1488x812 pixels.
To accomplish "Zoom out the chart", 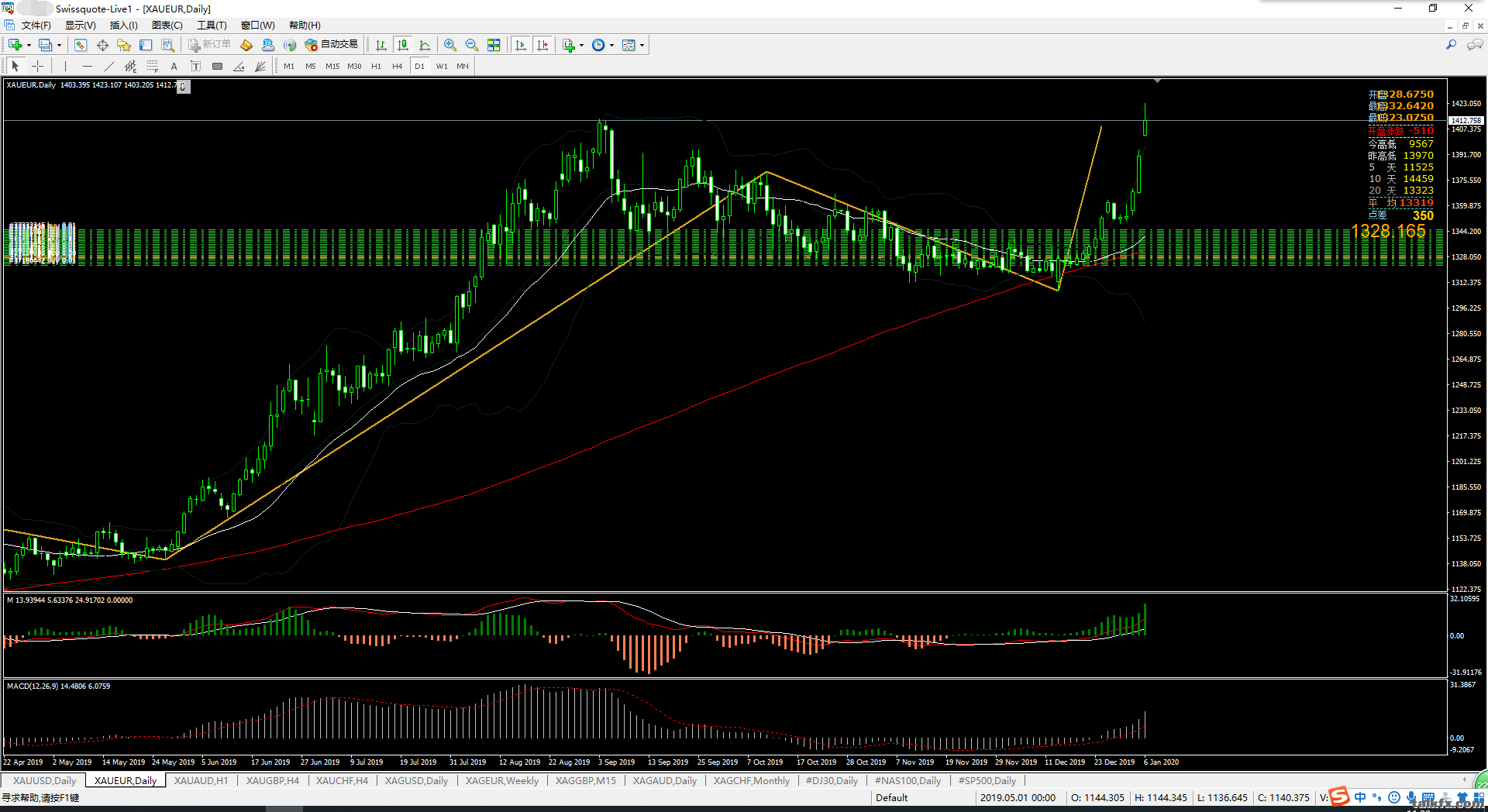I will 472,45.
